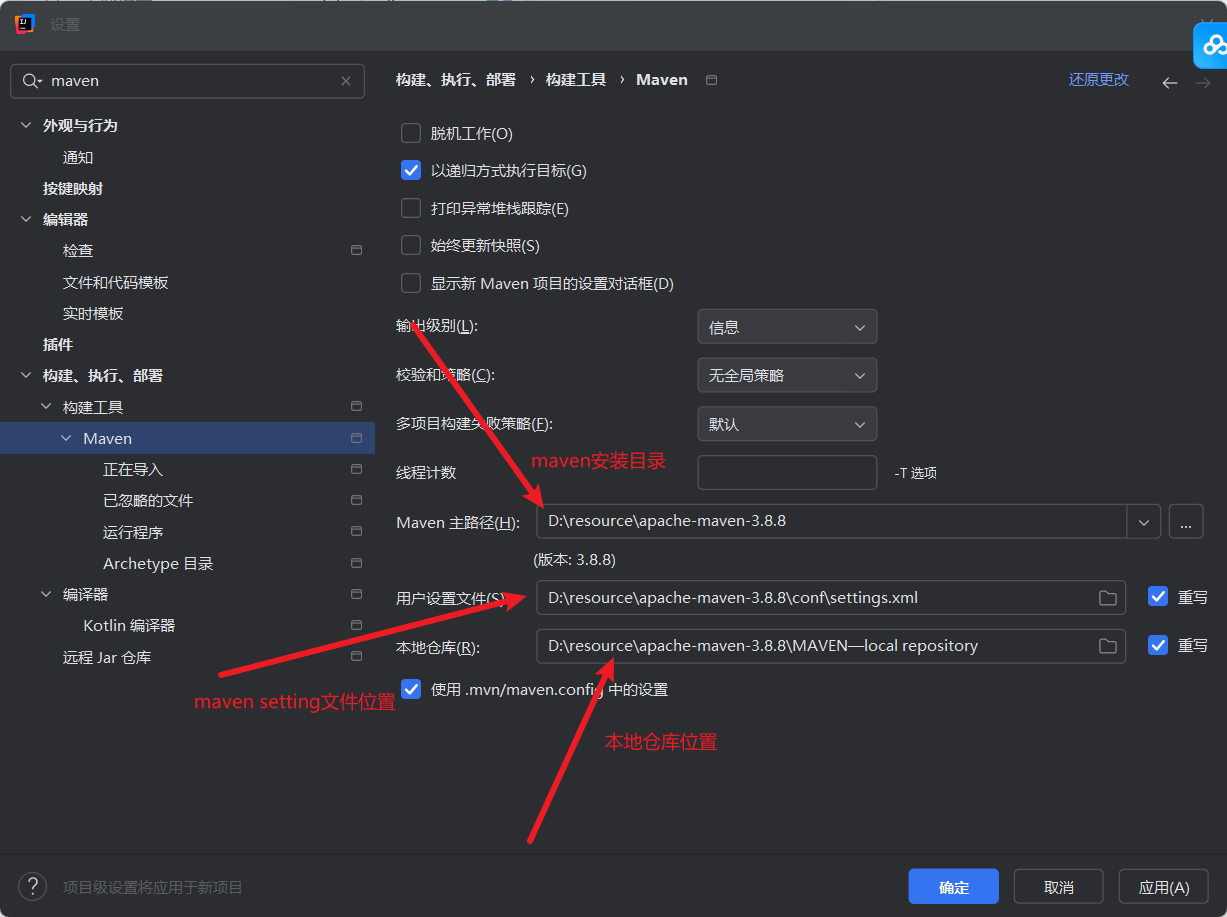This screenshot has height=917, width=1227.
Task: Click the settings search field containing maven
Action: click(x=187, y=81)
